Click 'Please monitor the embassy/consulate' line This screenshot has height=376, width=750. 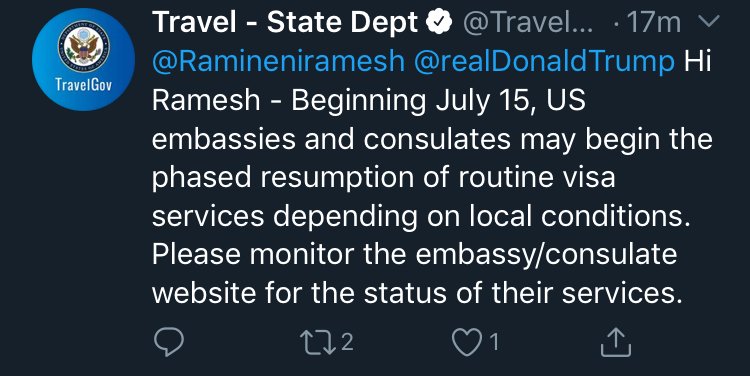coord(414,254)
